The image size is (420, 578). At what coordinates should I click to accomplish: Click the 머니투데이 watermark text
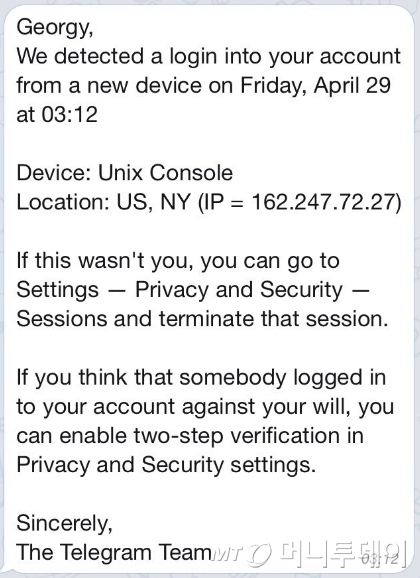341,553
